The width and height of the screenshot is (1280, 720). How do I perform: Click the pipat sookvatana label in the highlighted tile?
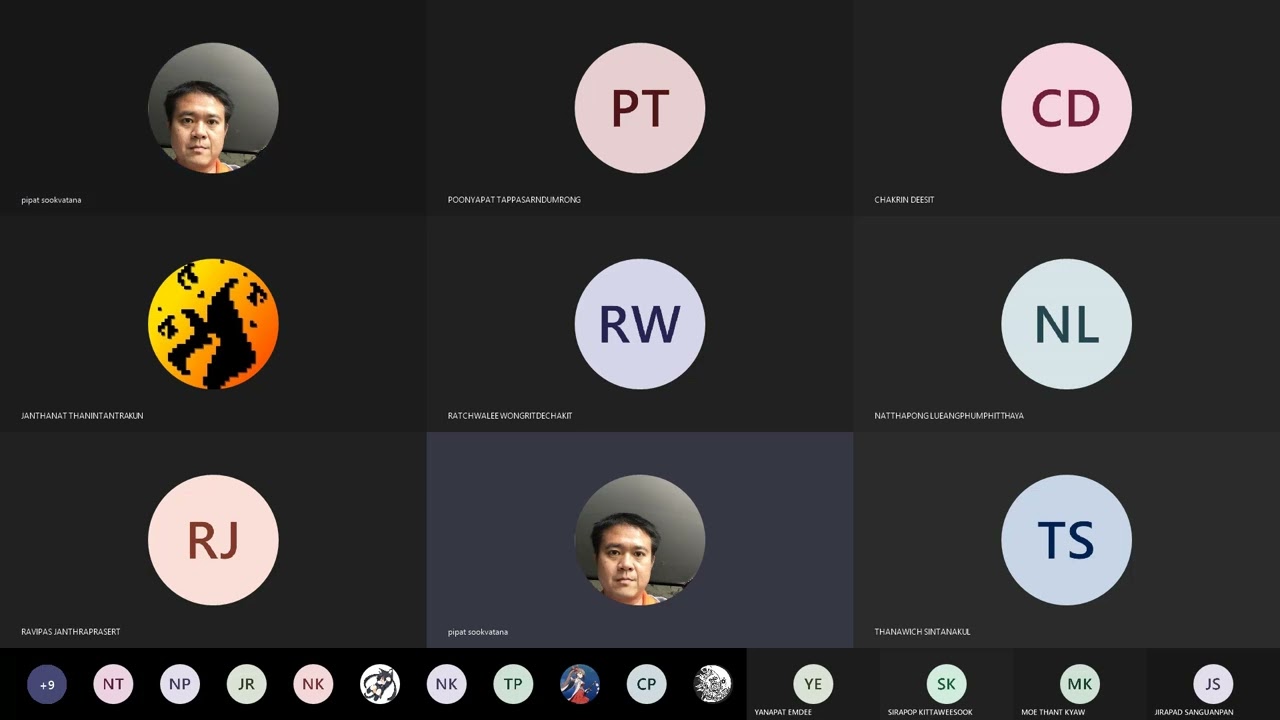[478, 632]
